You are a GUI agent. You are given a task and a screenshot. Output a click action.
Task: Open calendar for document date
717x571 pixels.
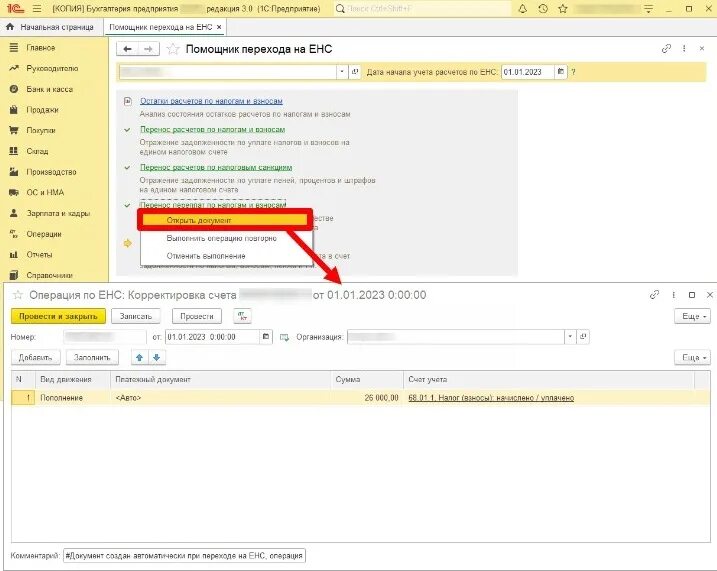[266, 337]
